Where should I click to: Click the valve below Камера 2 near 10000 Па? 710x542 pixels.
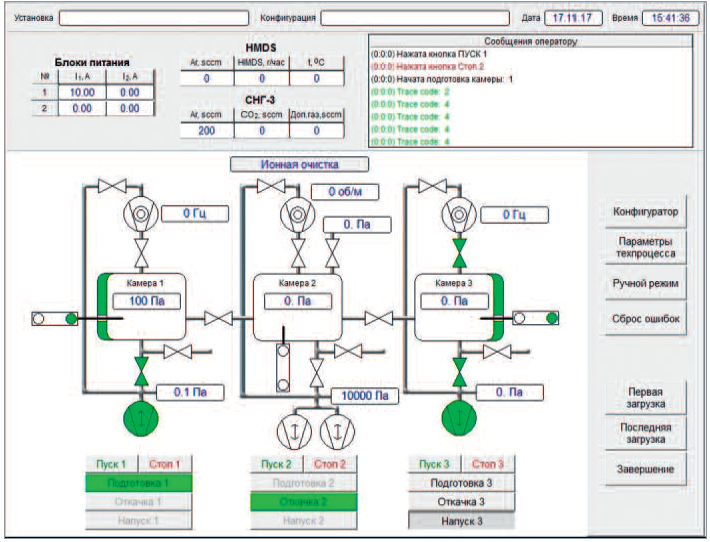317,373
